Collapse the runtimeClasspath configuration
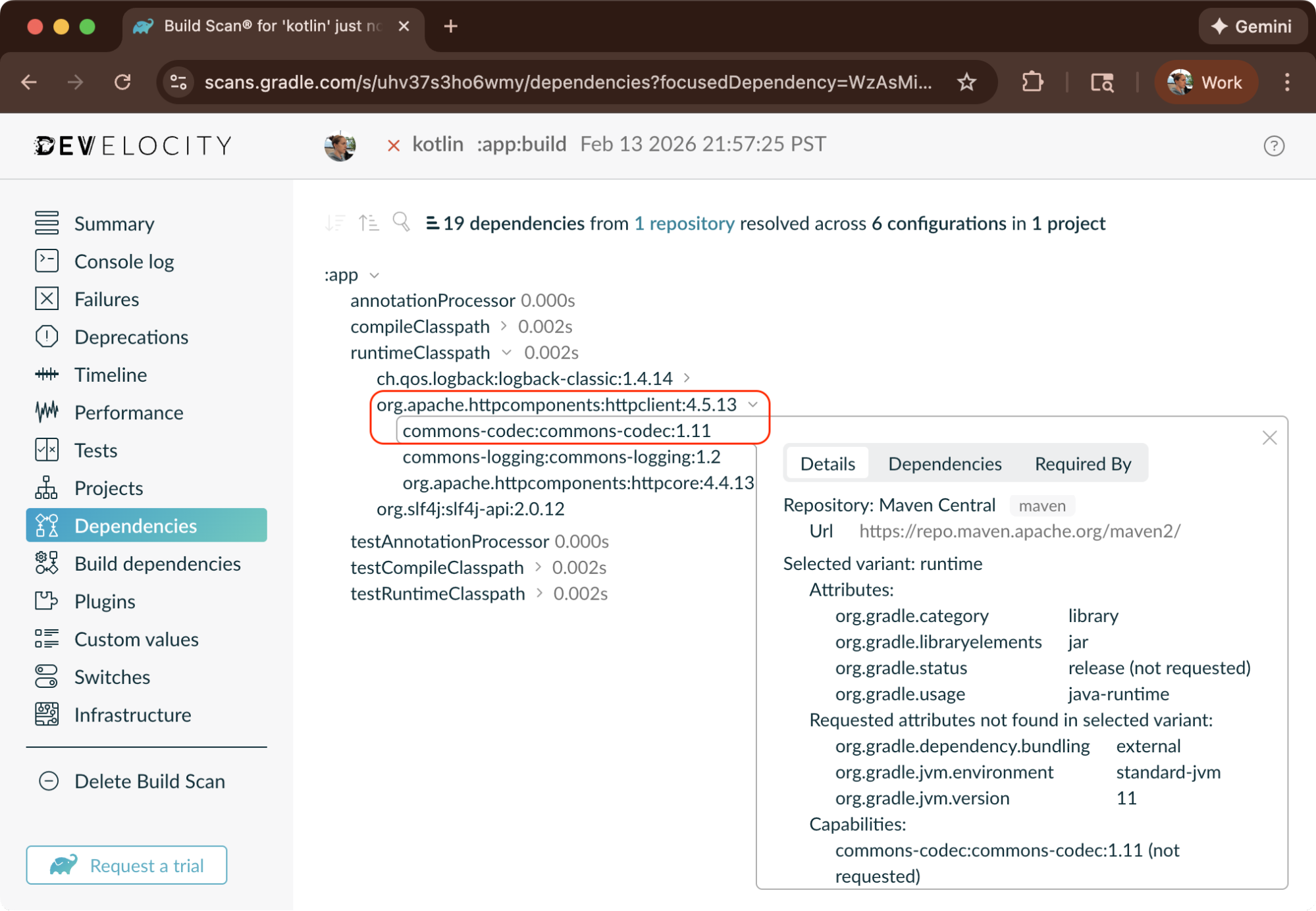Screen dimensions: 1316x911 506,352
